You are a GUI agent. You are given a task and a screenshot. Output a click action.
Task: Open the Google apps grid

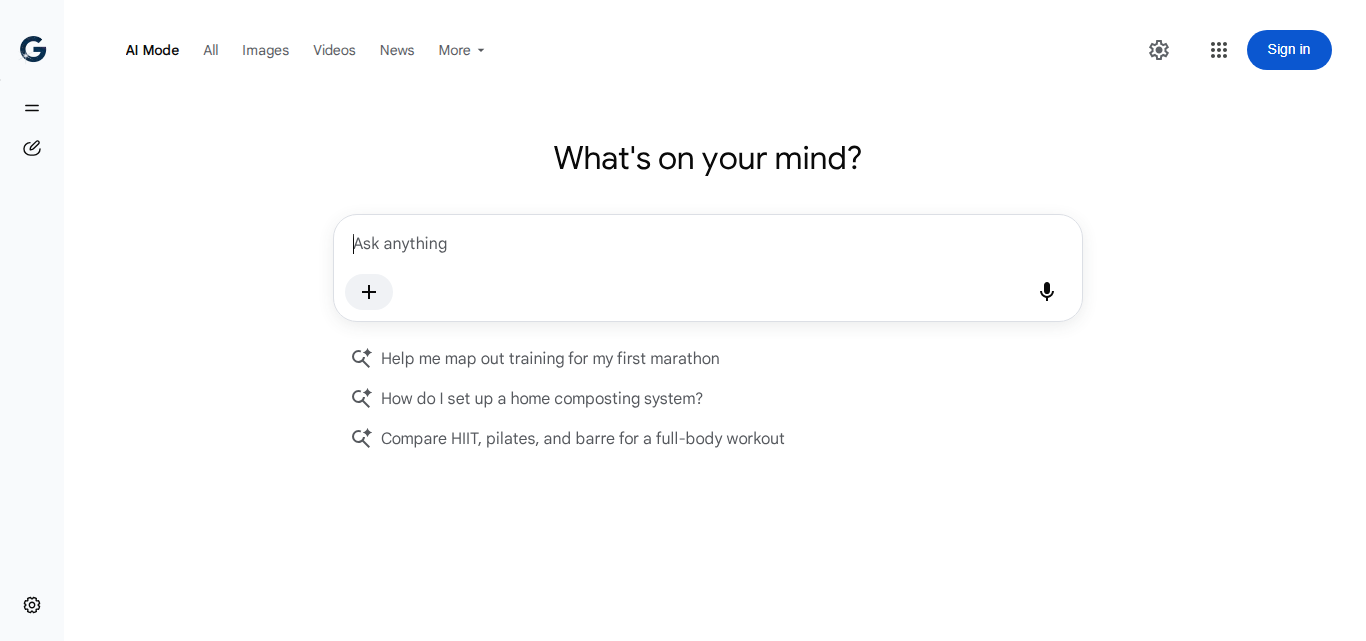tap(1218, 50)
